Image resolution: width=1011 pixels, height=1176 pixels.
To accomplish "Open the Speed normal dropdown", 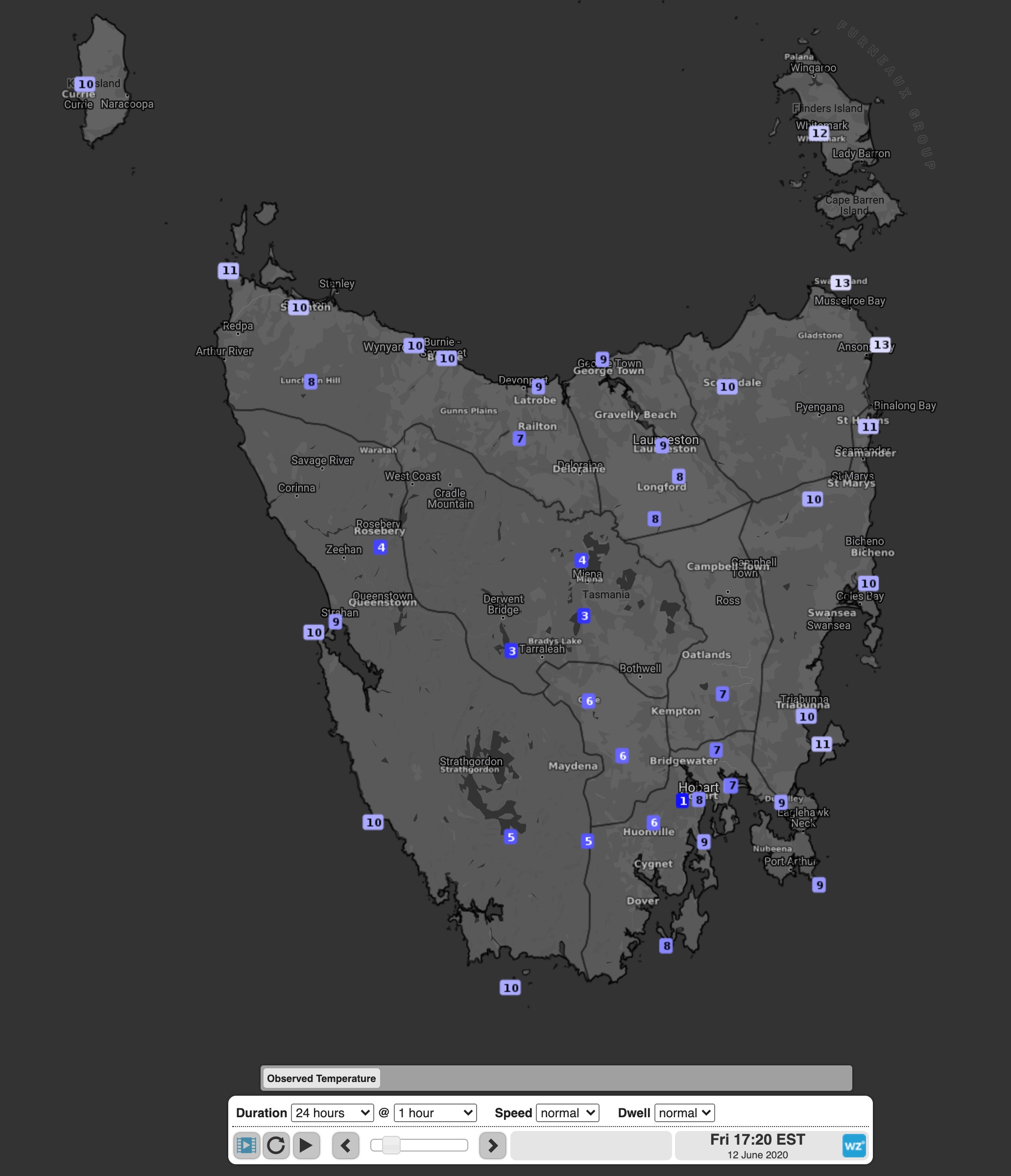I will pos(567,1112).
